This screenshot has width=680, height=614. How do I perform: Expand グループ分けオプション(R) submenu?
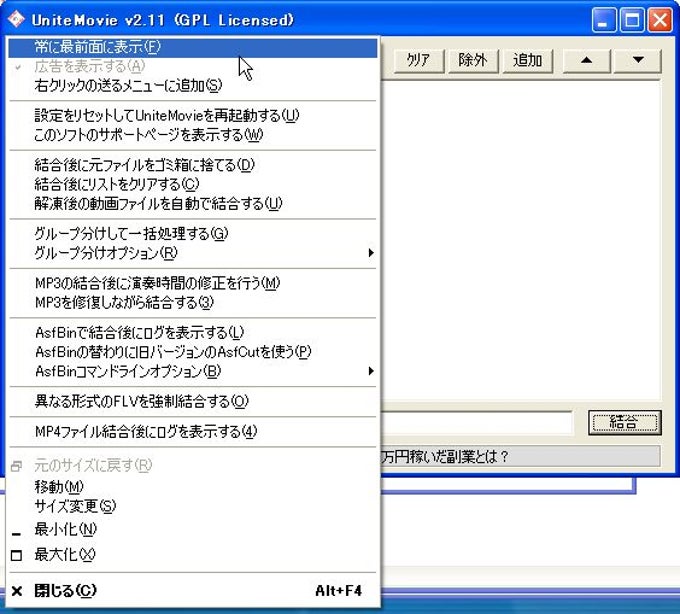point(193,253)
